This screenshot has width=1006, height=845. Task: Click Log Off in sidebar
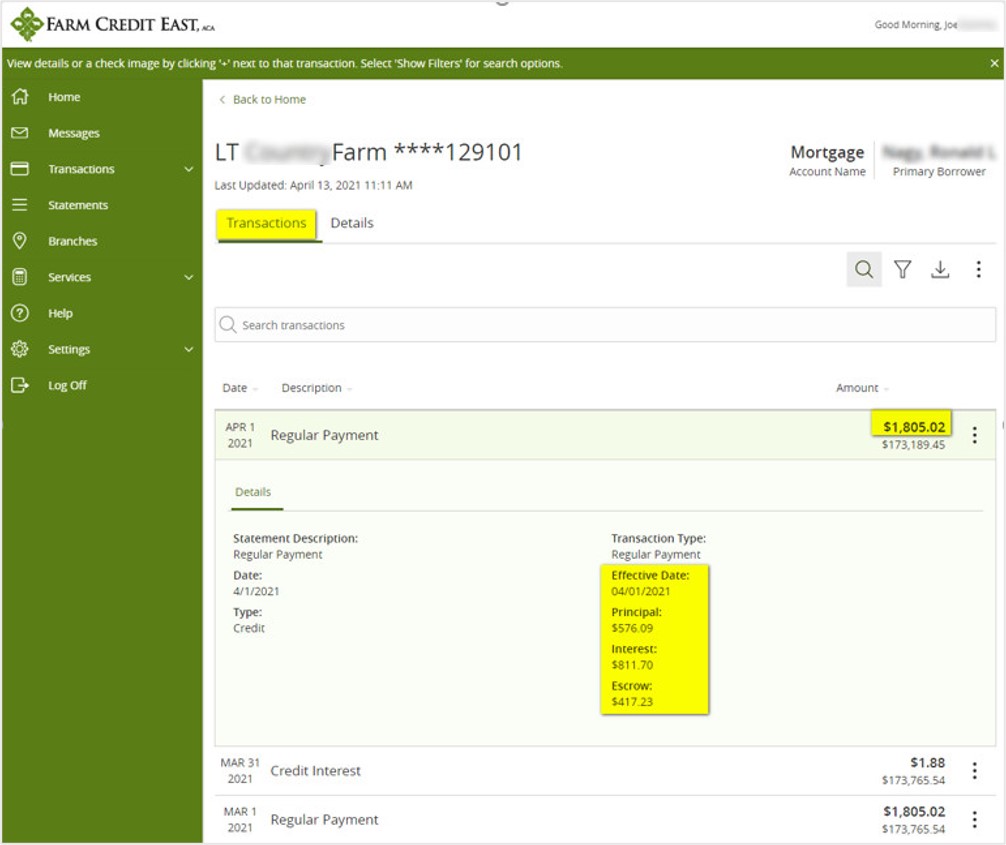point(67,385)
